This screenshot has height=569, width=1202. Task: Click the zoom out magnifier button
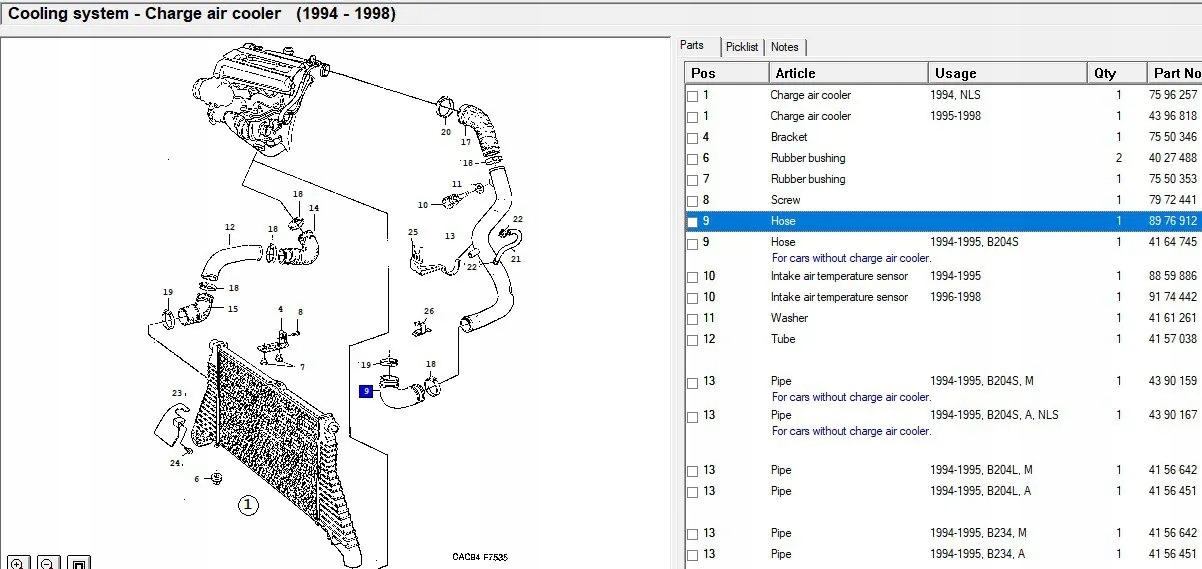(x=49, y=562)
